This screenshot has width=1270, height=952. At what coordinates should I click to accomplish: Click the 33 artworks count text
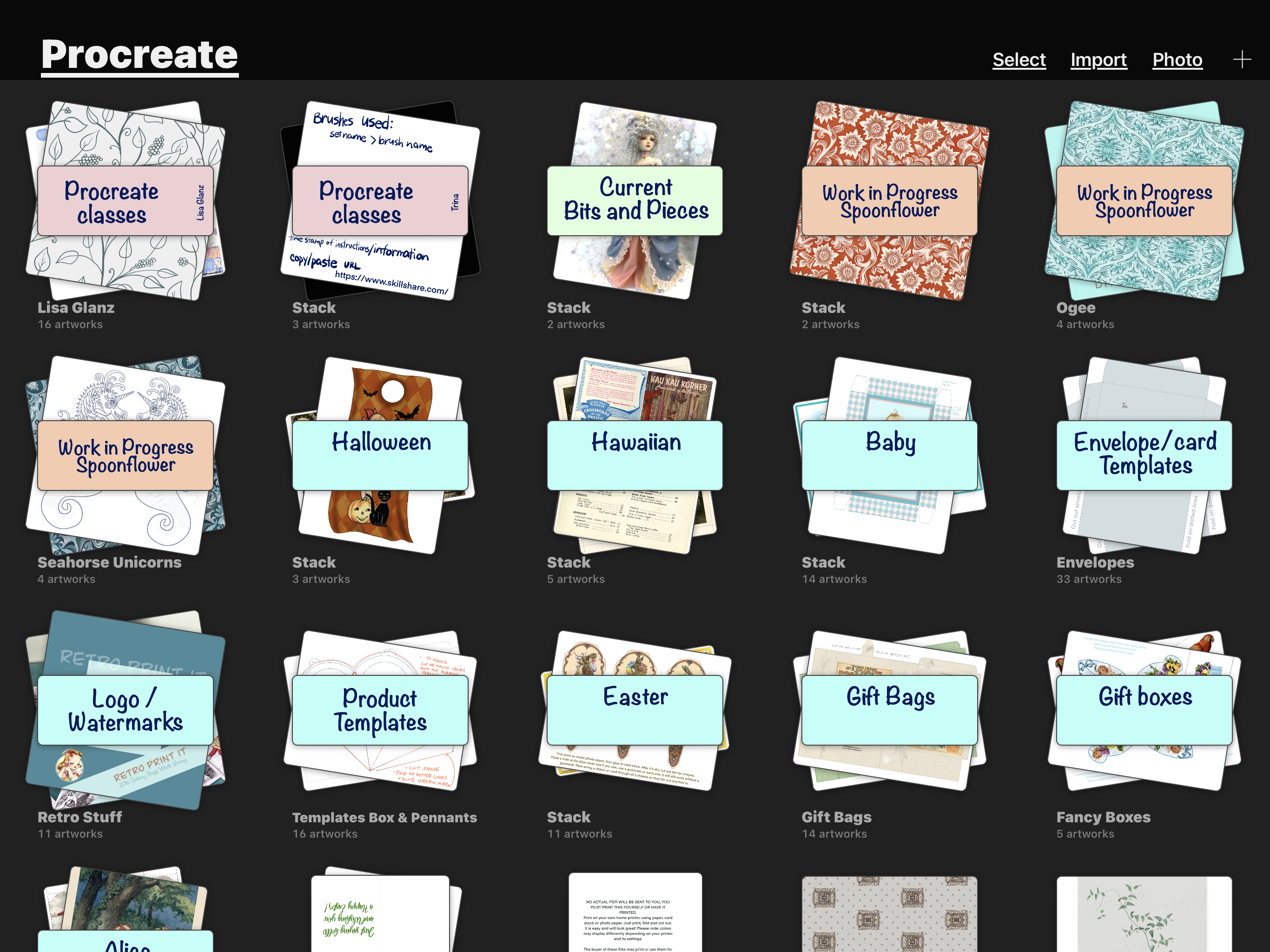click(1089, 579)
